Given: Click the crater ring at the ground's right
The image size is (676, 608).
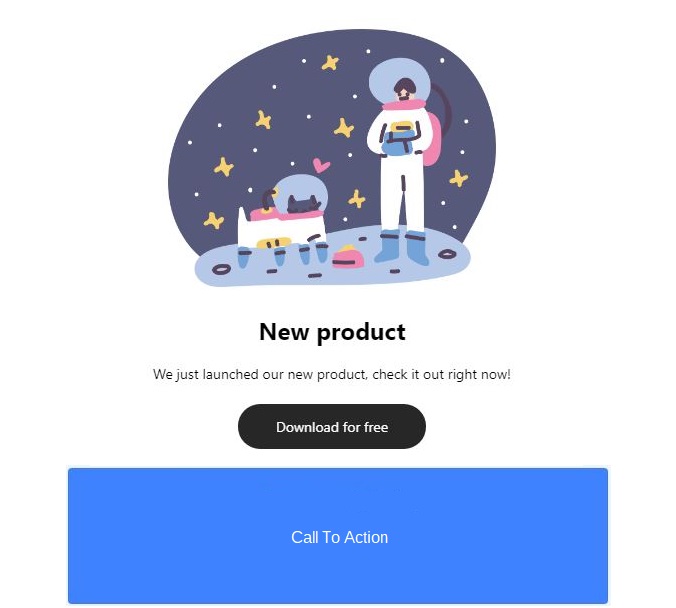Looking at the screenshot, I should pyautogui.click(x=446, y=254).
